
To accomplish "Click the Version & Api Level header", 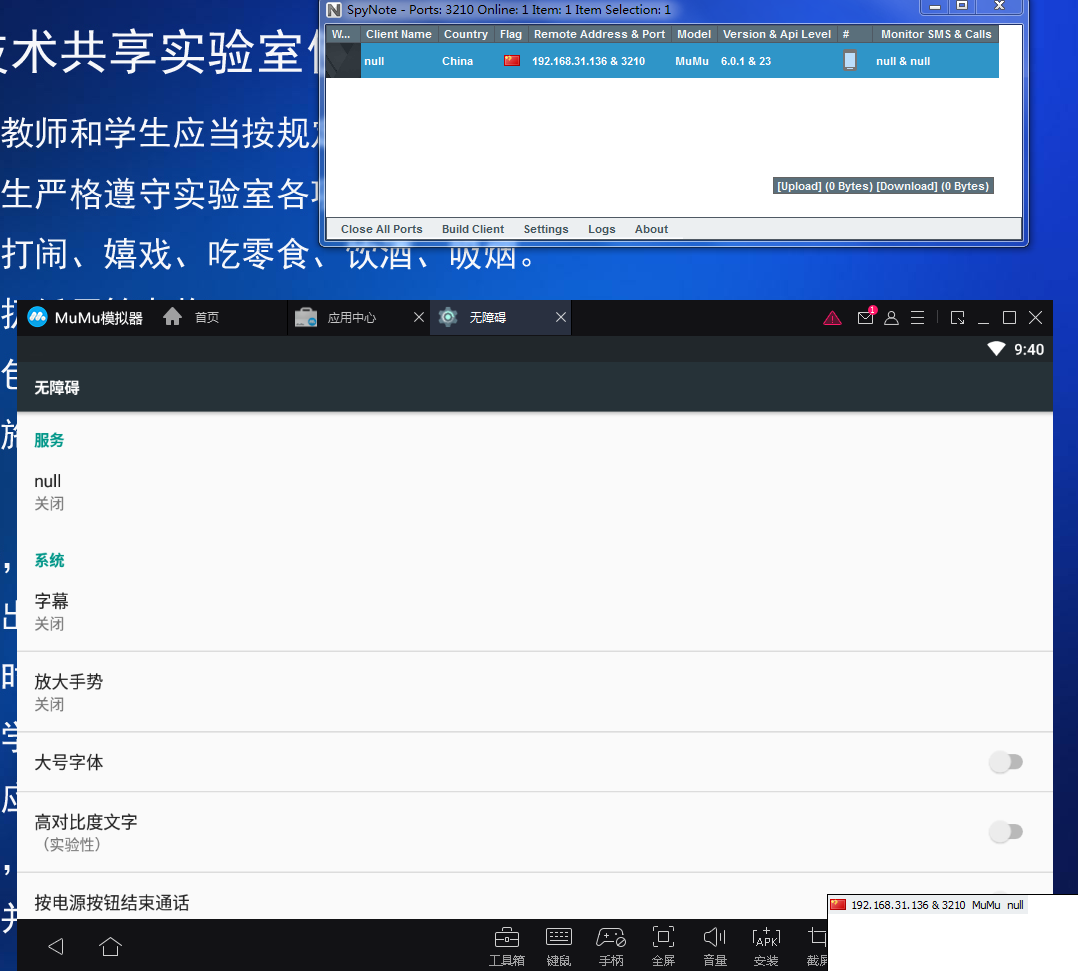I will coord(777,34).
